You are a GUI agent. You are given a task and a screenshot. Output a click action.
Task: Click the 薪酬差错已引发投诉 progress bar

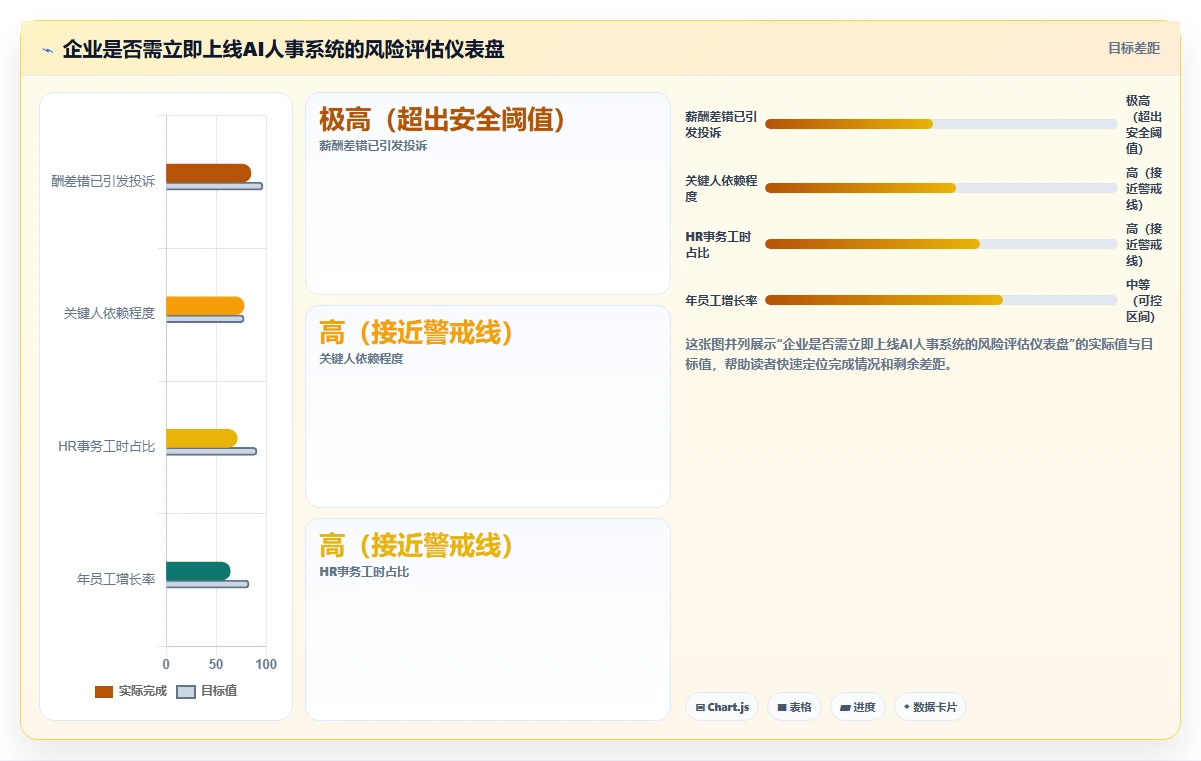point(941,124)
